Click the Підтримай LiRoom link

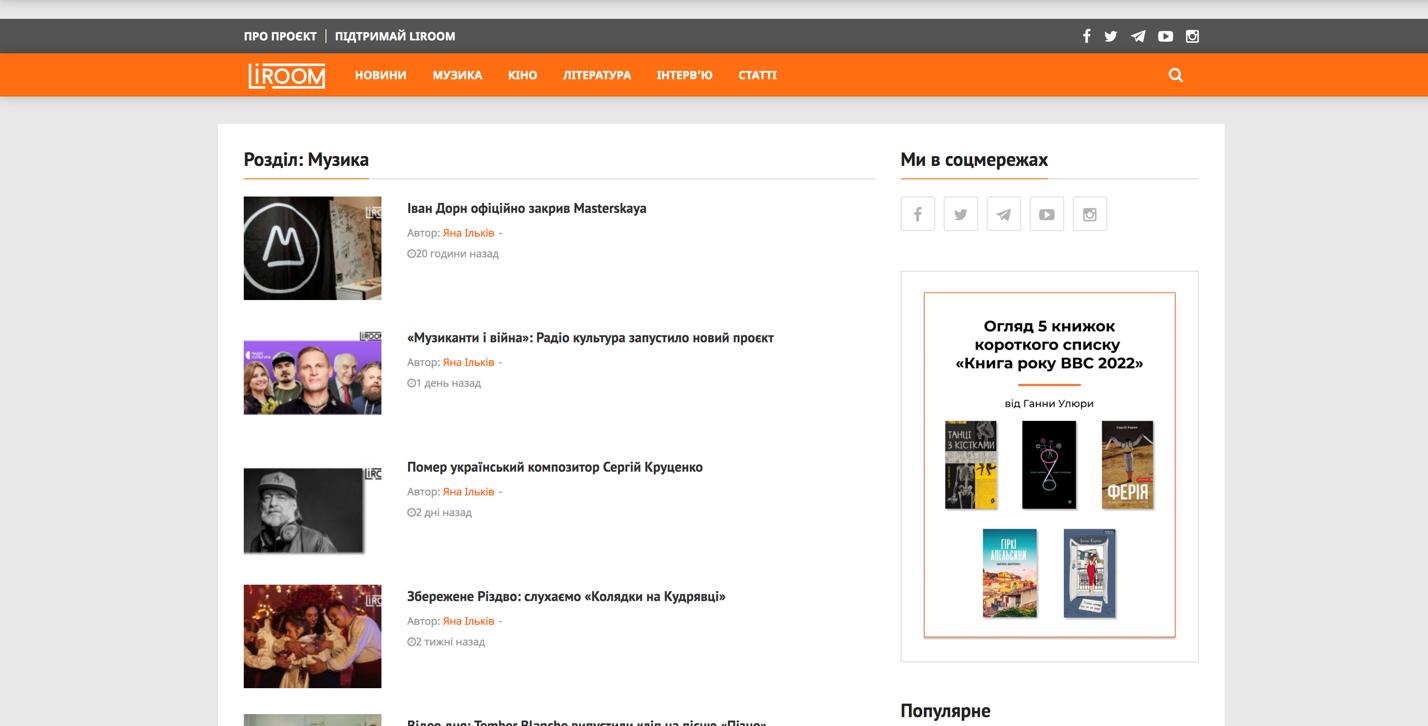tap(395, 36)
